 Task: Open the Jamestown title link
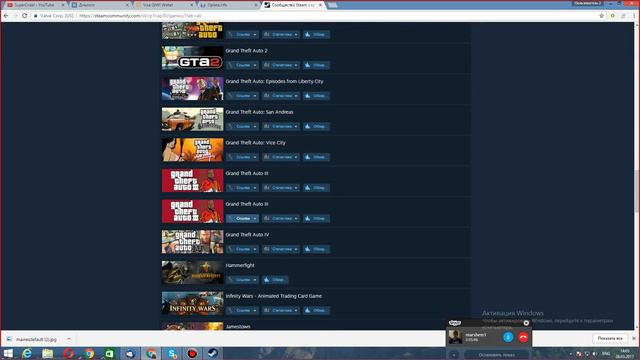pyautogui.click(x=238, y=327)
